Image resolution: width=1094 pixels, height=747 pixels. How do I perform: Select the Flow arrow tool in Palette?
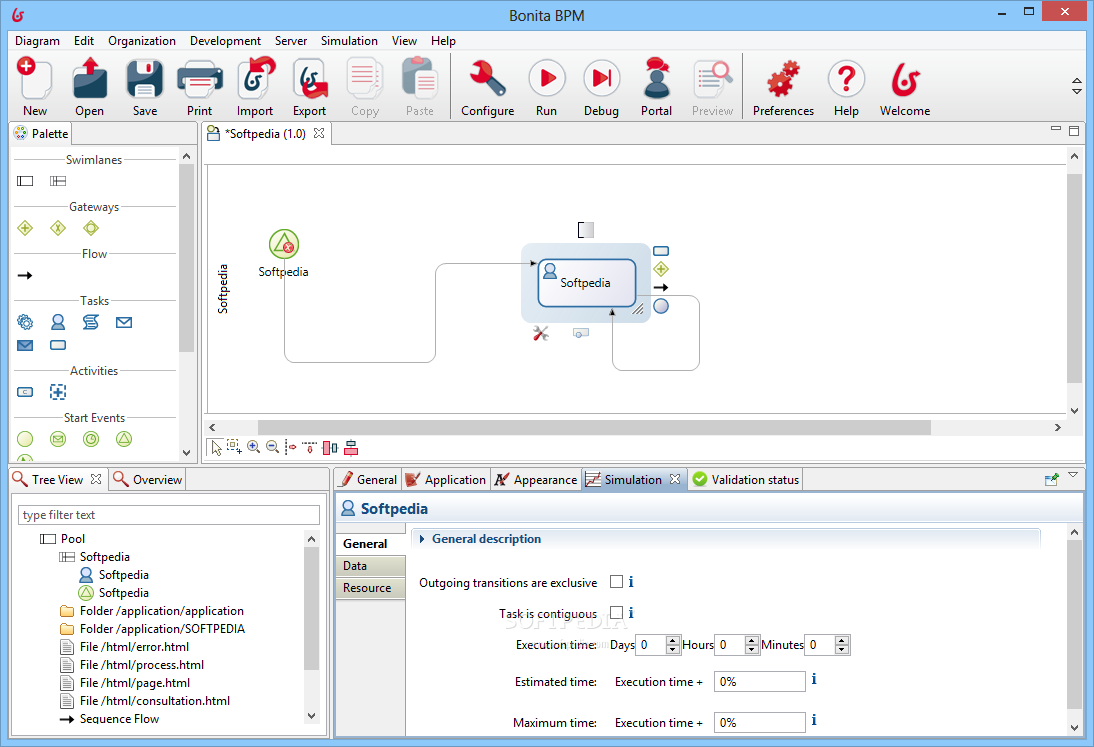point(25,276)
